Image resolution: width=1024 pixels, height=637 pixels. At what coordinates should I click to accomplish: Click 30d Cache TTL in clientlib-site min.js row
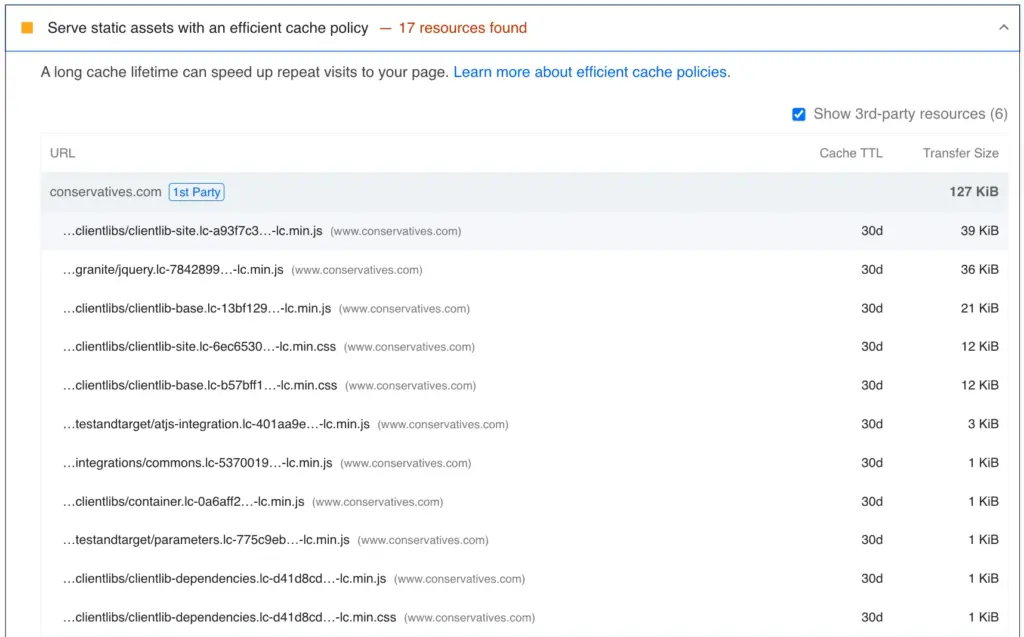[871, 231]
